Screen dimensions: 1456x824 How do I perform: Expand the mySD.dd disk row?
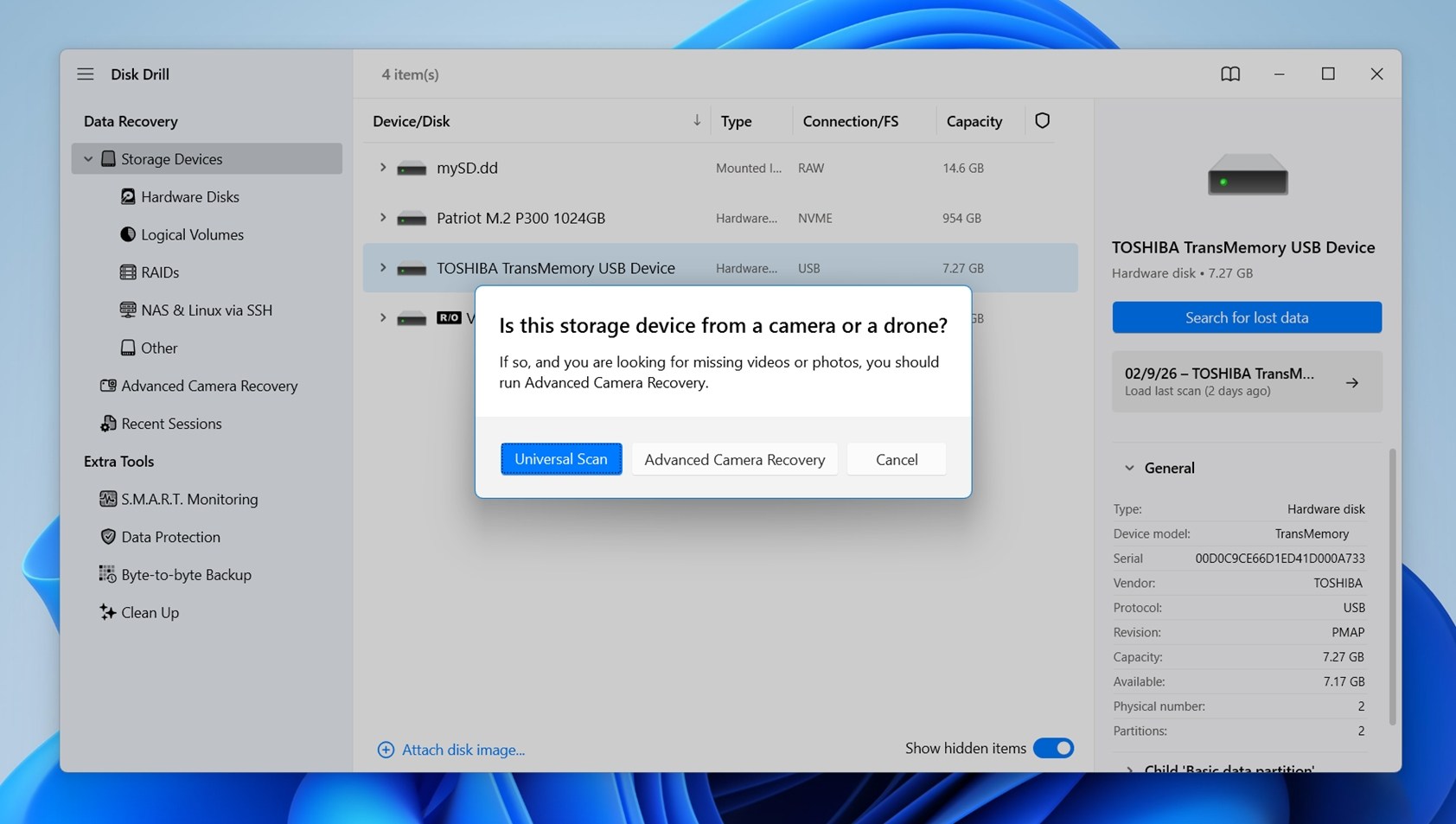point(382,168)
